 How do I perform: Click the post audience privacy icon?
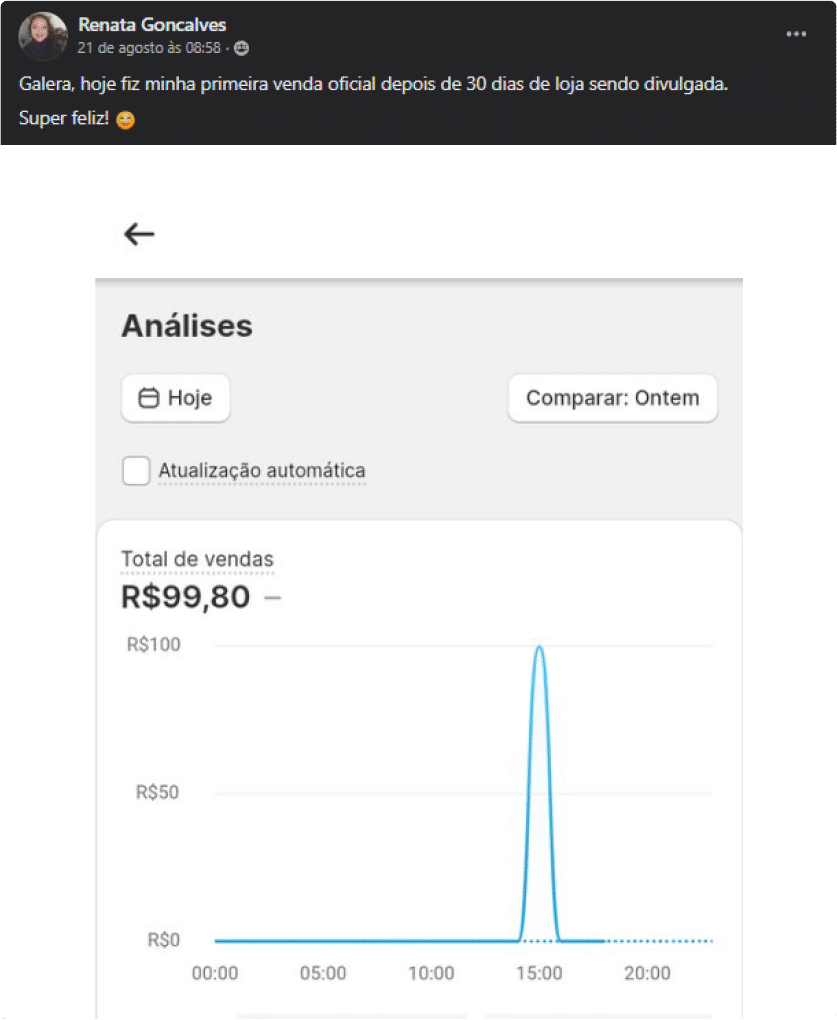pyautogui.click(x=241, y=48)
